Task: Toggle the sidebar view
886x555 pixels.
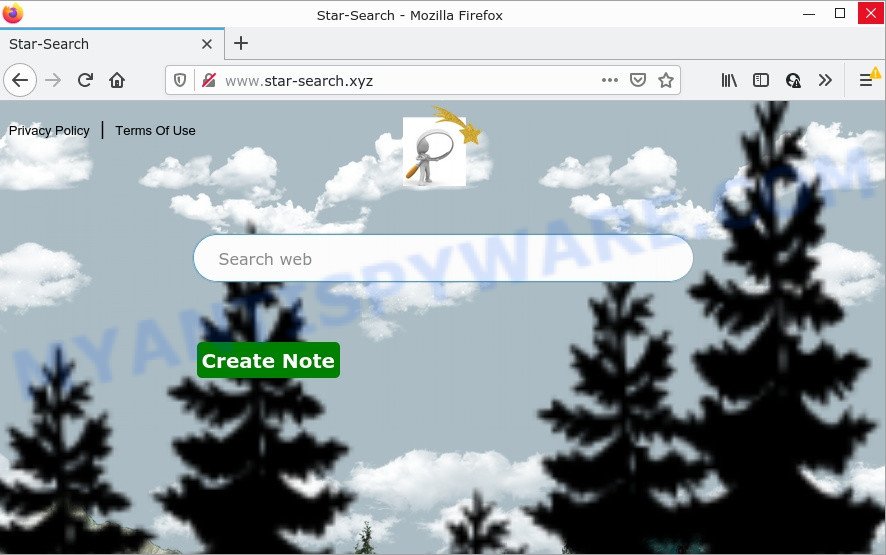Action: [761, 80]
